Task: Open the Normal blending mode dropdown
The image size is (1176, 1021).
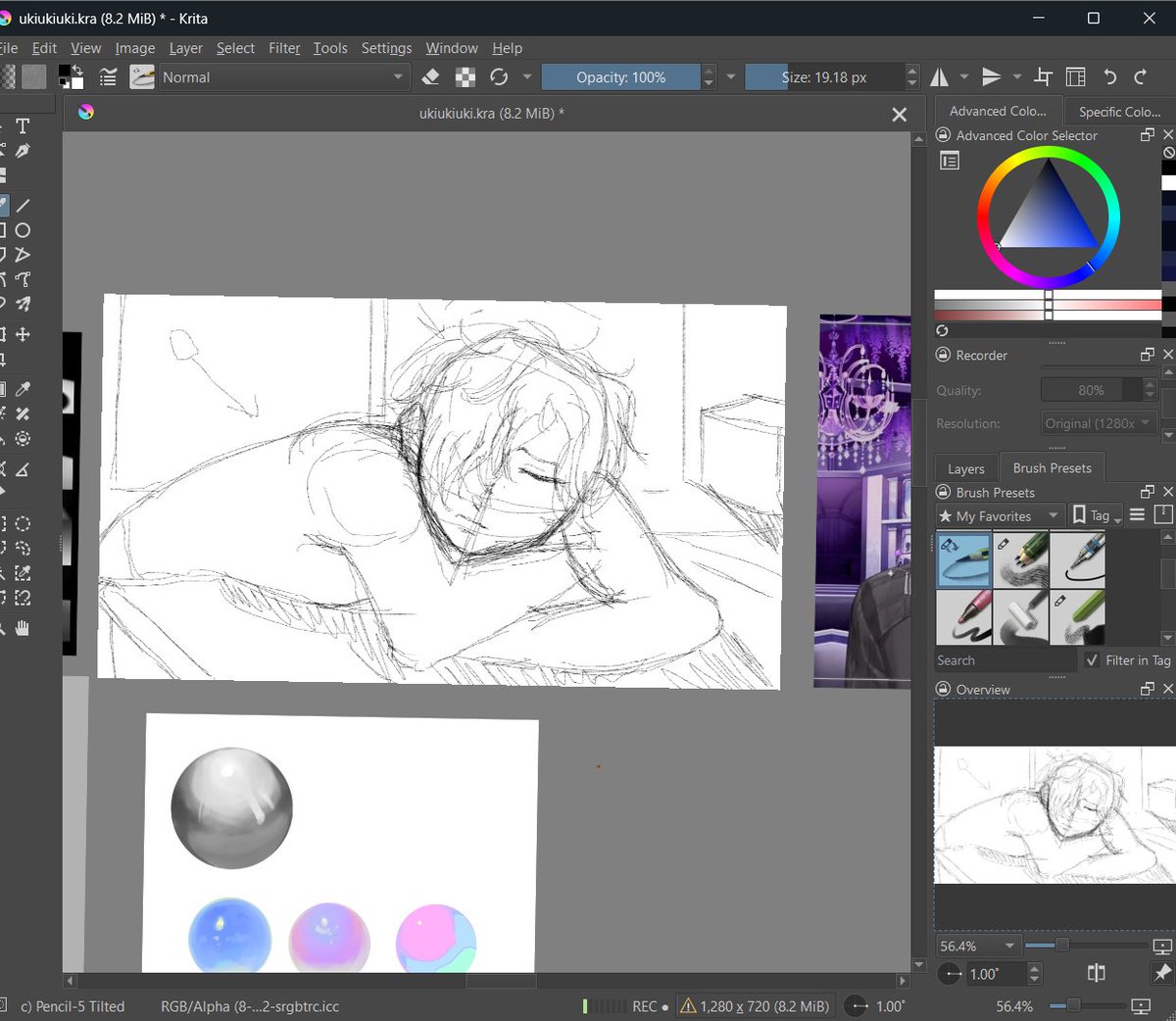Action: tap(281, 77)
